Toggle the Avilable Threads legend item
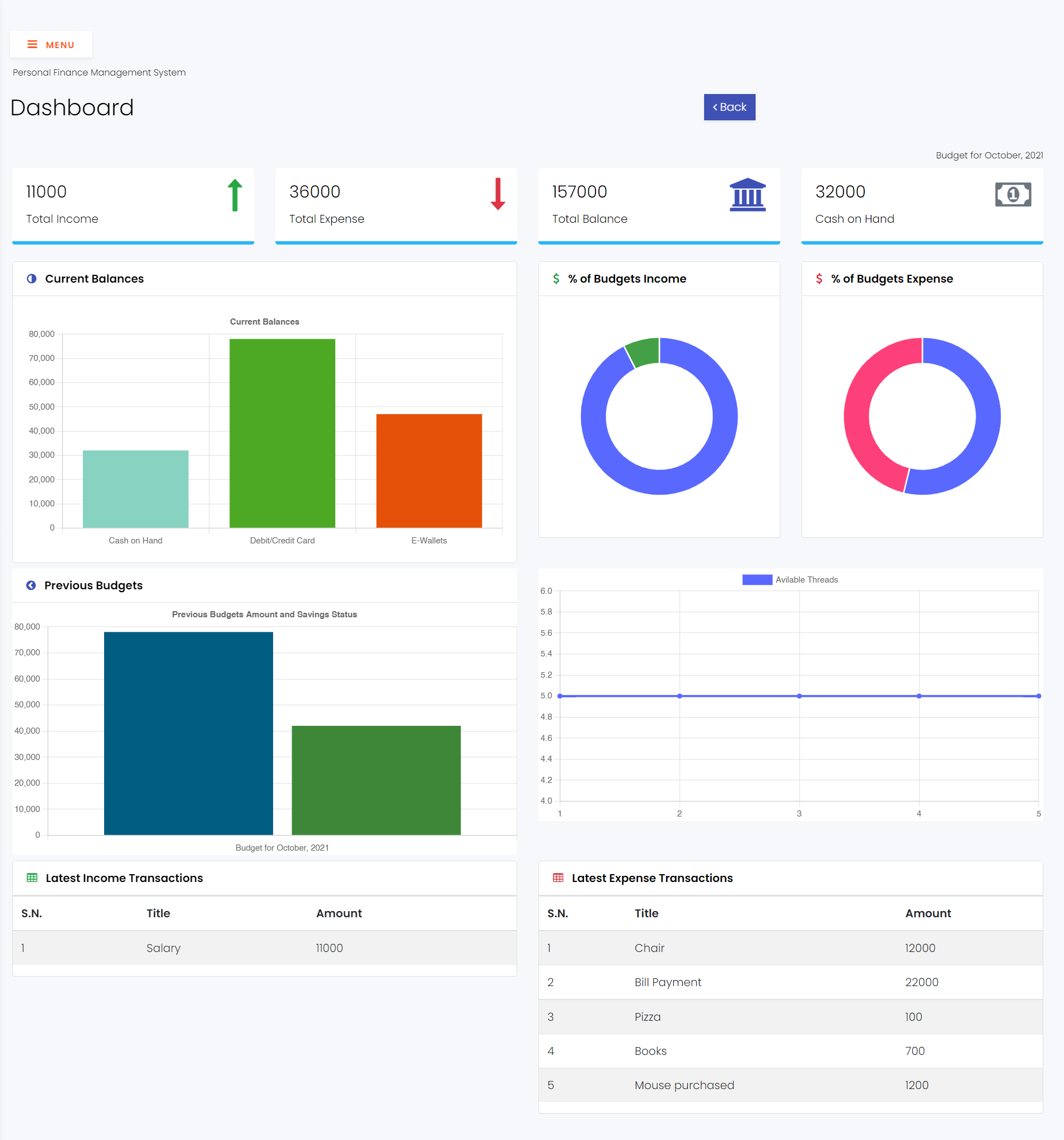The height and width of the screenshot is (1140, 1064). point(789,580)
